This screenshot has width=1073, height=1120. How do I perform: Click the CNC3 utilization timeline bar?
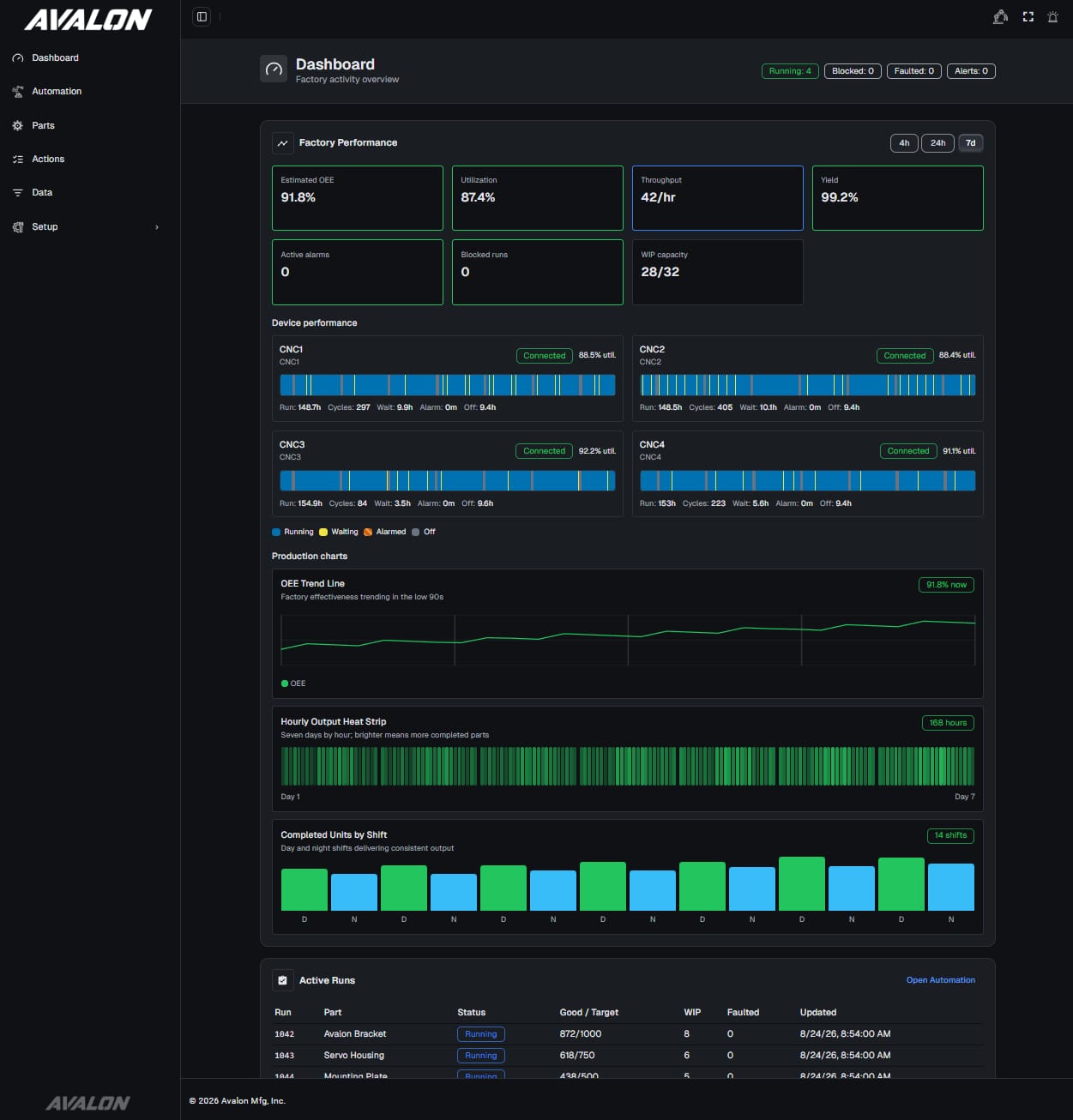point(448,480)
